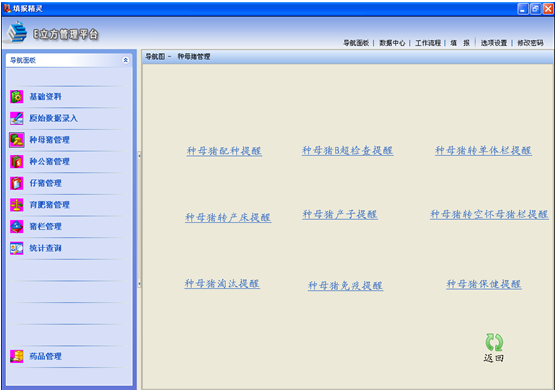Open the 种母猪淘汰提醒 link
Viewport: 557px width, 391px height.
[x=222, y=284]
